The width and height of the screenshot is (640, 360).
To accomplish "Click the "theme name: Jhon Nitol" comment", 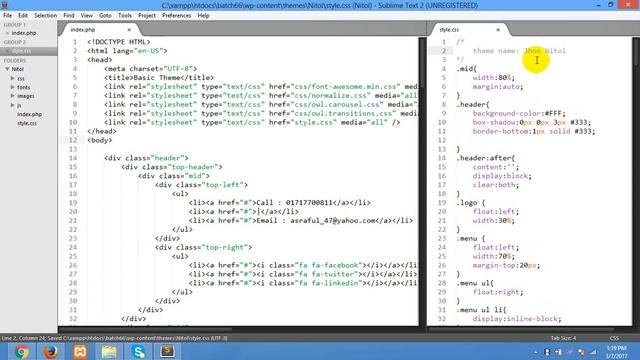I will pyautogui.click(x=519, y=51).
